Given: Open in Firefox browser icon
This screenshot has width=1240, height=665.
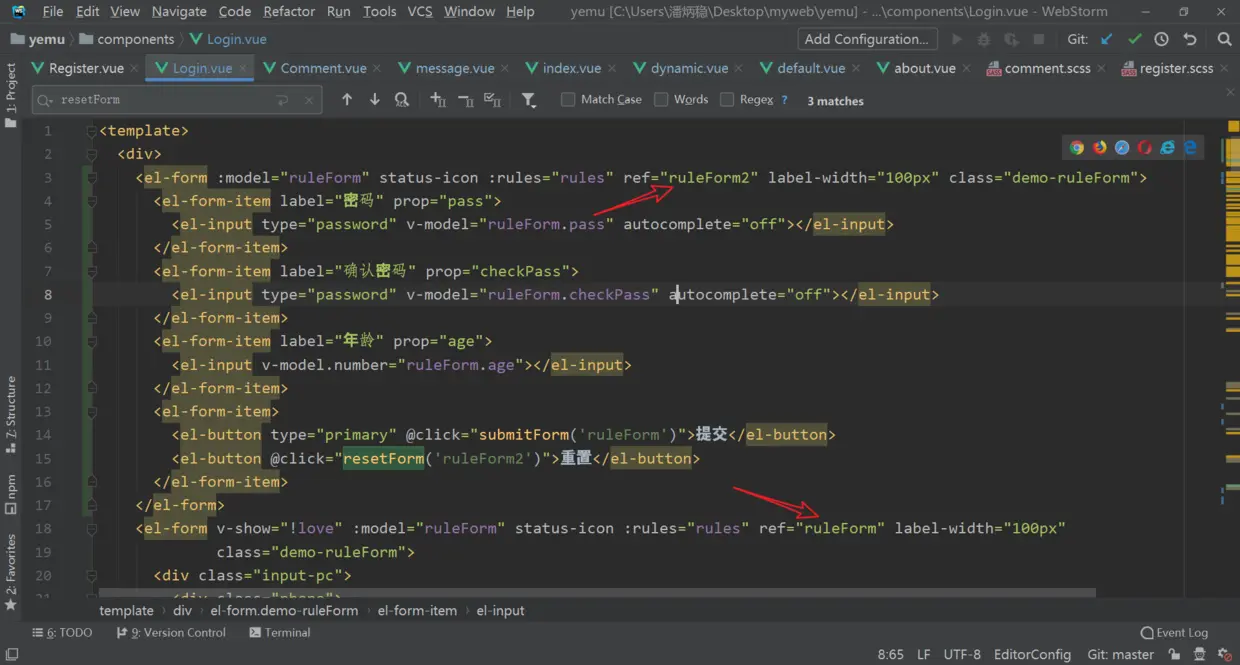Looking at the screenshot, I should pyautogui.click(x=1100, y=147).
